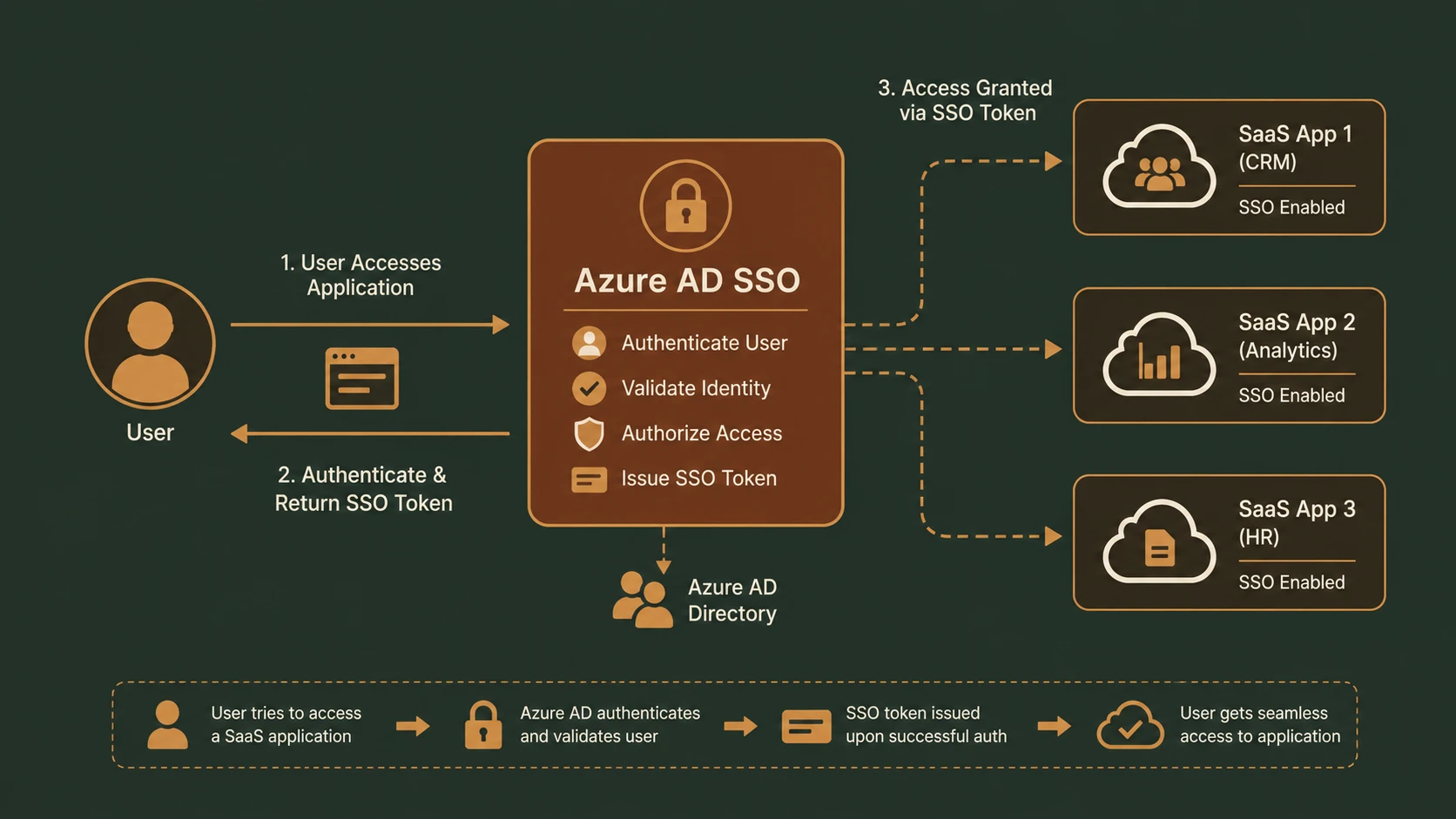Click the person icon in the bottom legend
The image size is (1456, 819).
click(x=167, y=725)
